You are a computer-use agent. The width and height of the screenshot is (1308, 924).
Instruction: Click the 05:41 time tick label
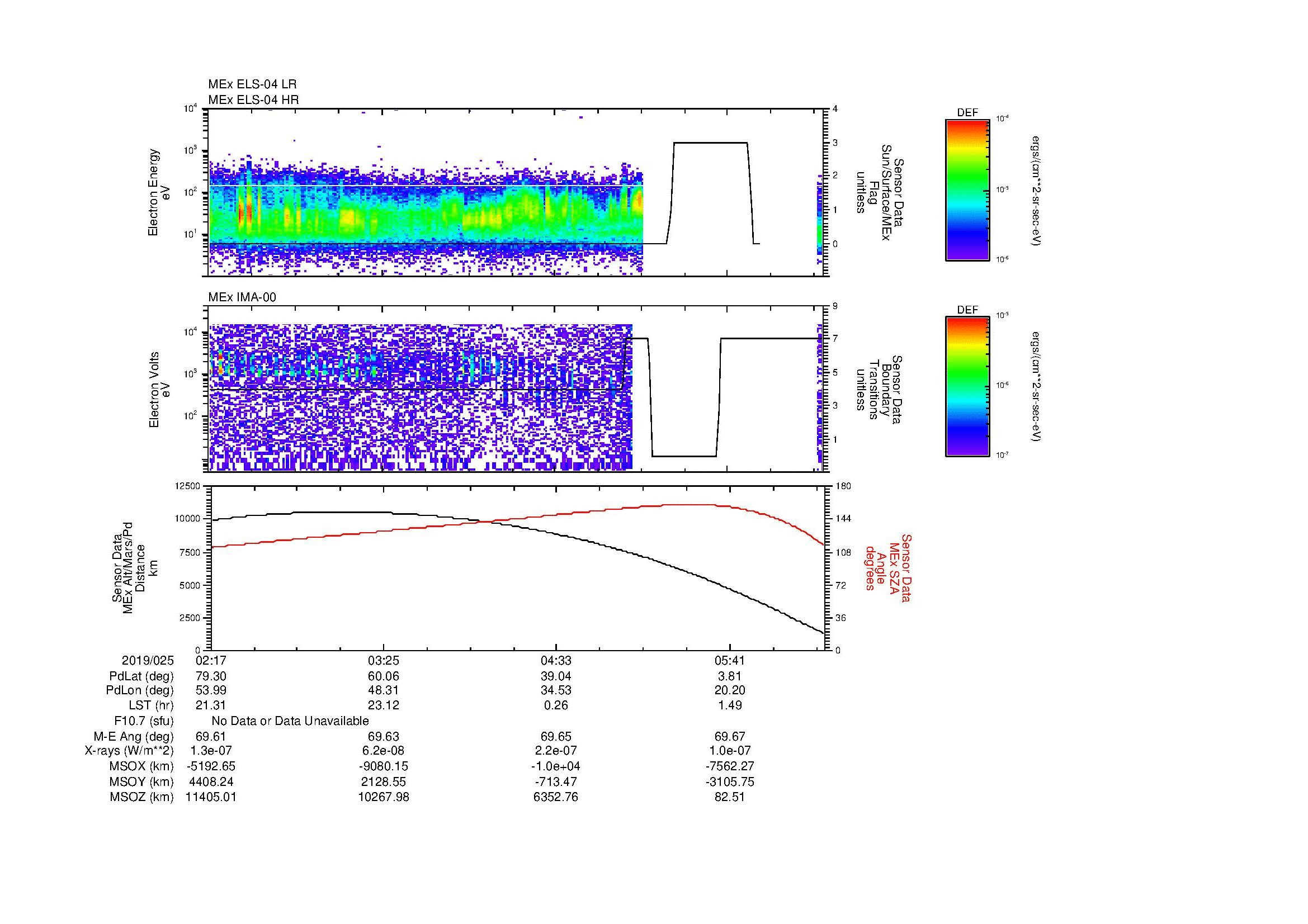(730, 661)
